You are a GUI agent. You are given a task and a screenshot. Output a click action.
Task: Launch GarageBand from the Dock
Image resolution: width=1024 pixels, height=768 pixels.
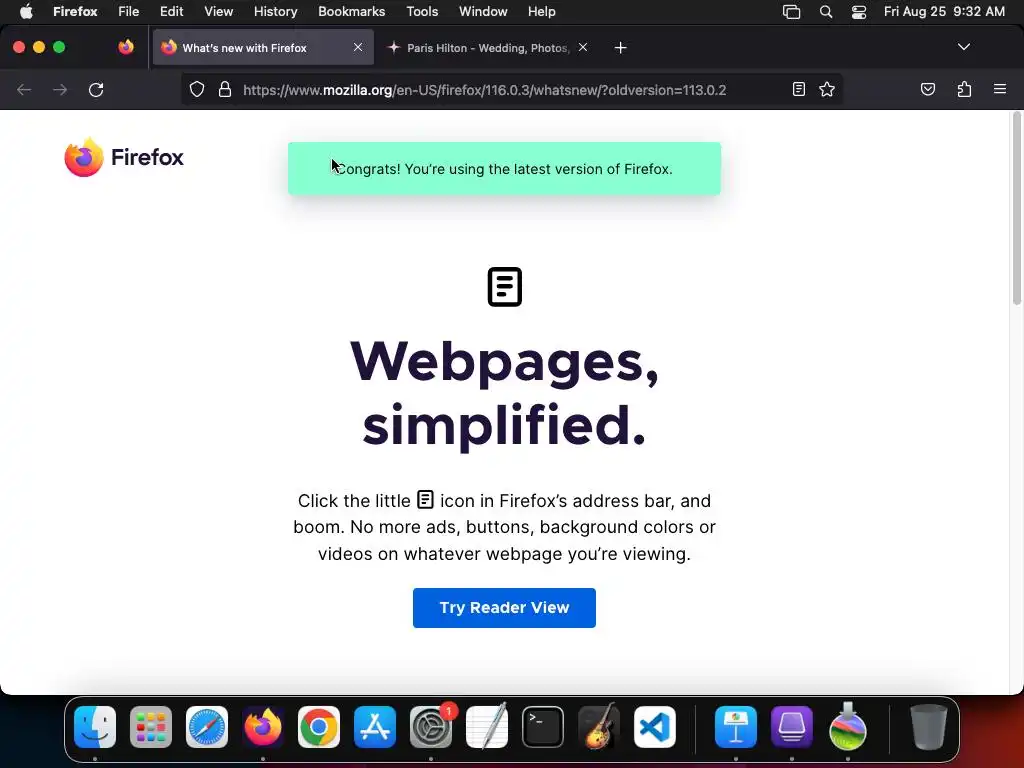point(599,727)
